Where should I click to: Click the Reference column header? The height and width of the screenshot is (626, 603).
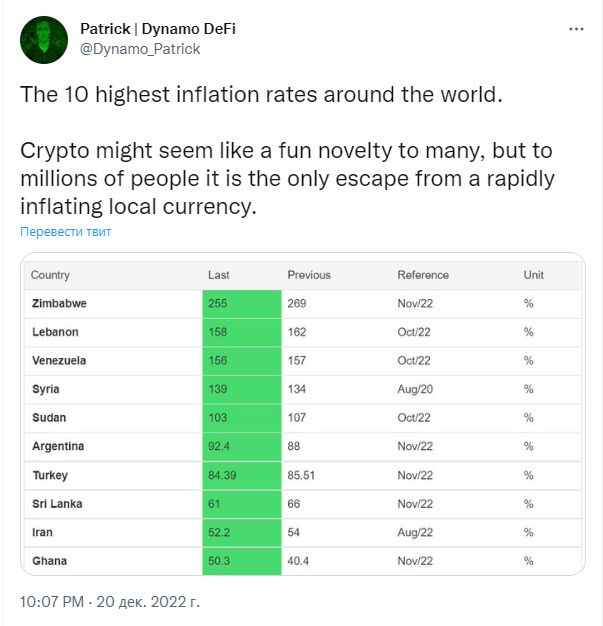point(423,275)
